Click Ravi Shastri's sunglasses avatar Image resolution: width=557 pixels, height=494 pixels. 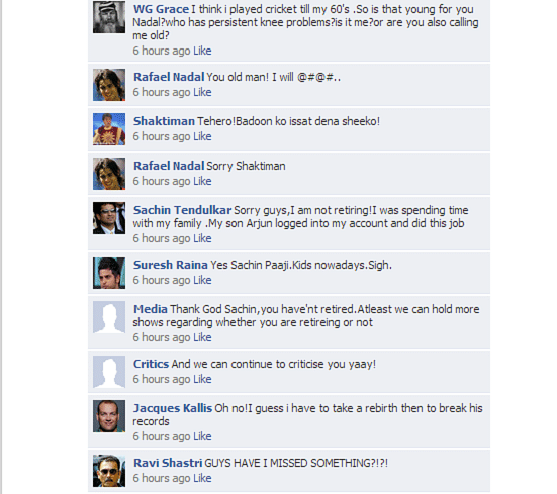pyautogui.click(x=109, y=471)
